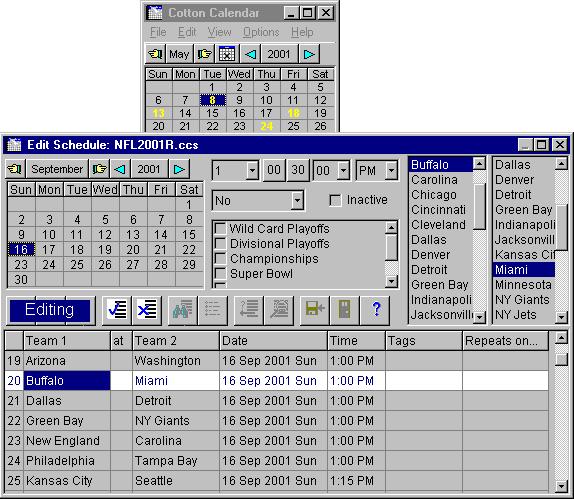Click the schedule table scrollbar down arrow

pyautogui.click(x=561, y=486)
